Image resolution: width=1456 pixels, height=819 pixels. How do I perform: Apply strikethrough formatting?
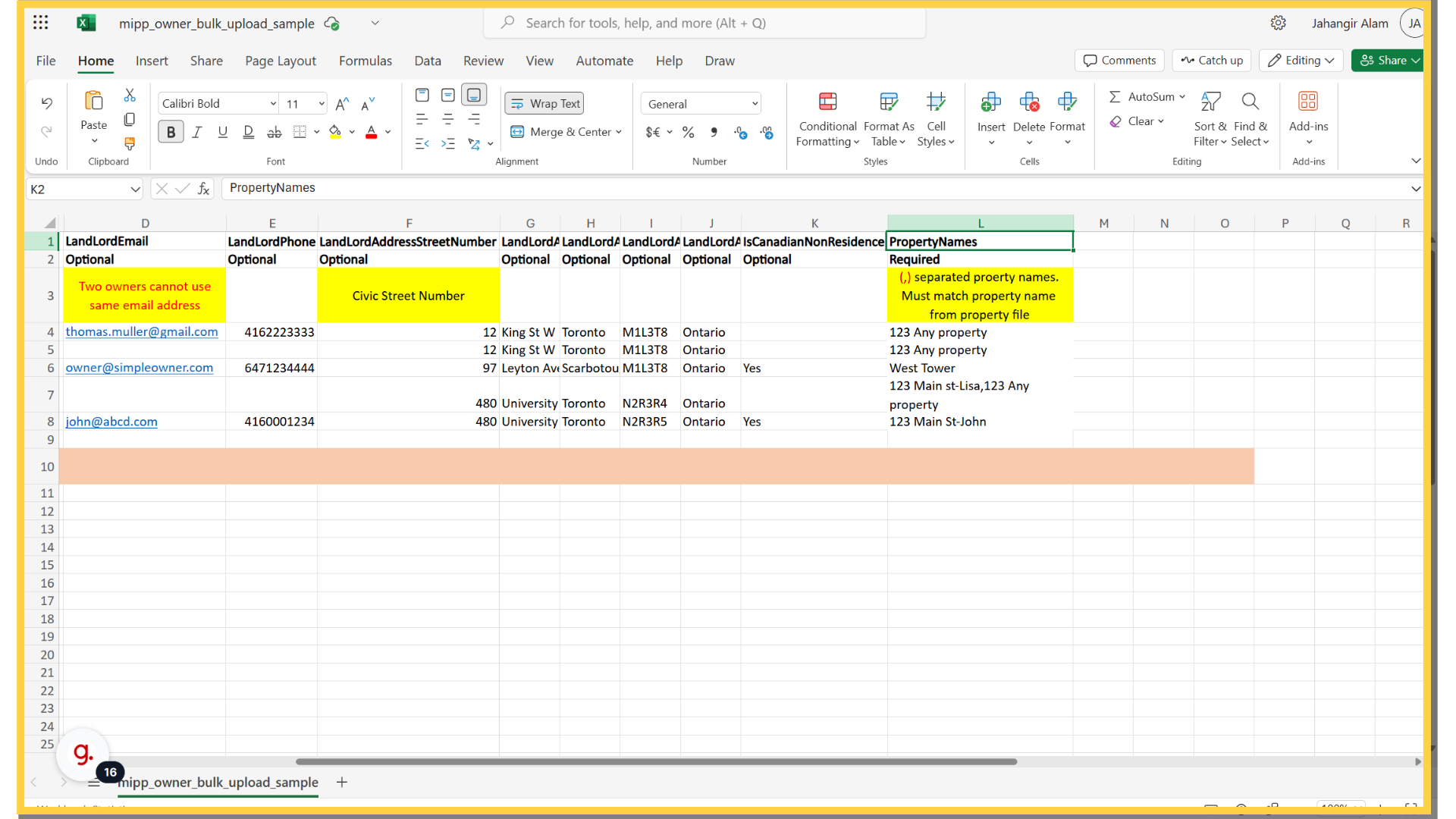(275, 132)
